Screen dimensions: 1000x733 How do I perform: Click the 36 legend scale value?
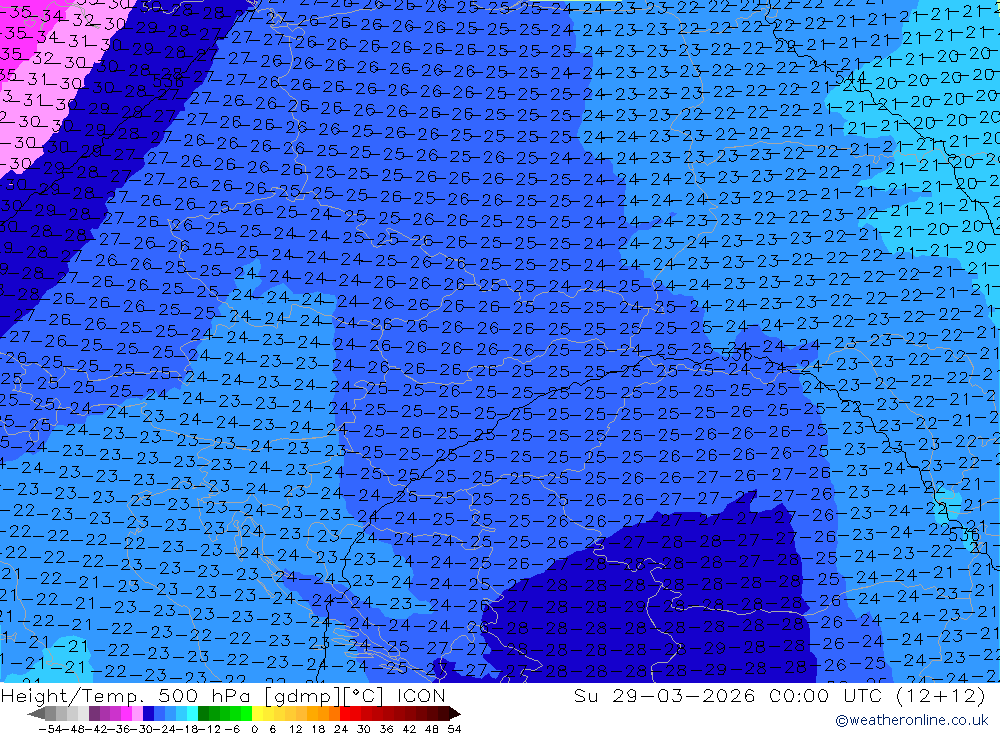tap(386, 729)
